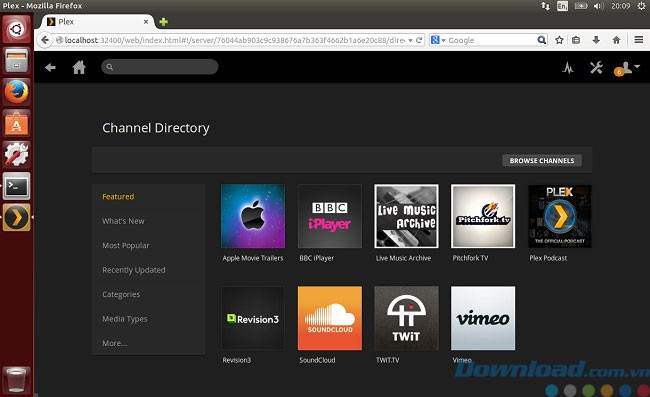Open the URL history dropdown arrow
The width and height of the screenshot is (650, 397).
[x=410, y=40]
